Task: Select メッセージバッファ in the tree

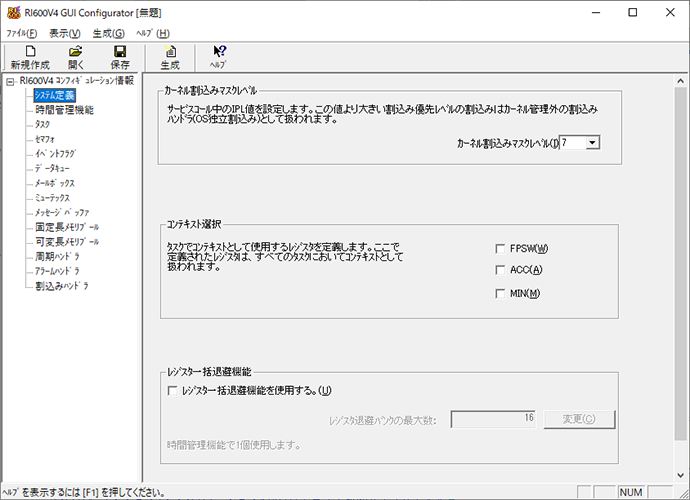Action: click(62, 213)
